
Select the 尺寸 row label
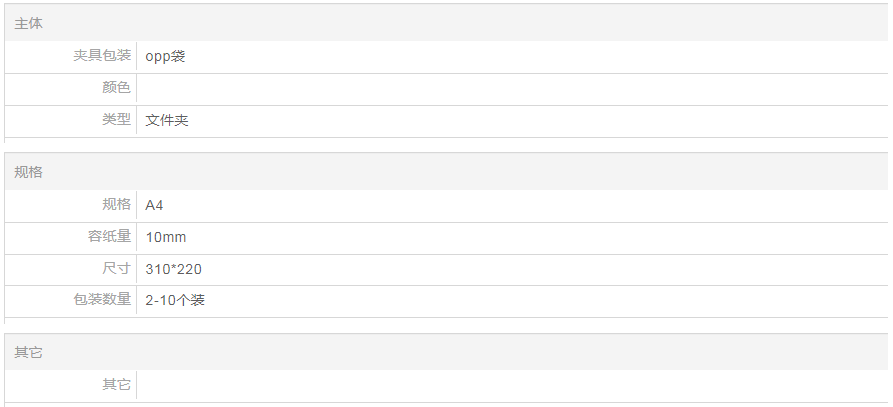[117, 269]
